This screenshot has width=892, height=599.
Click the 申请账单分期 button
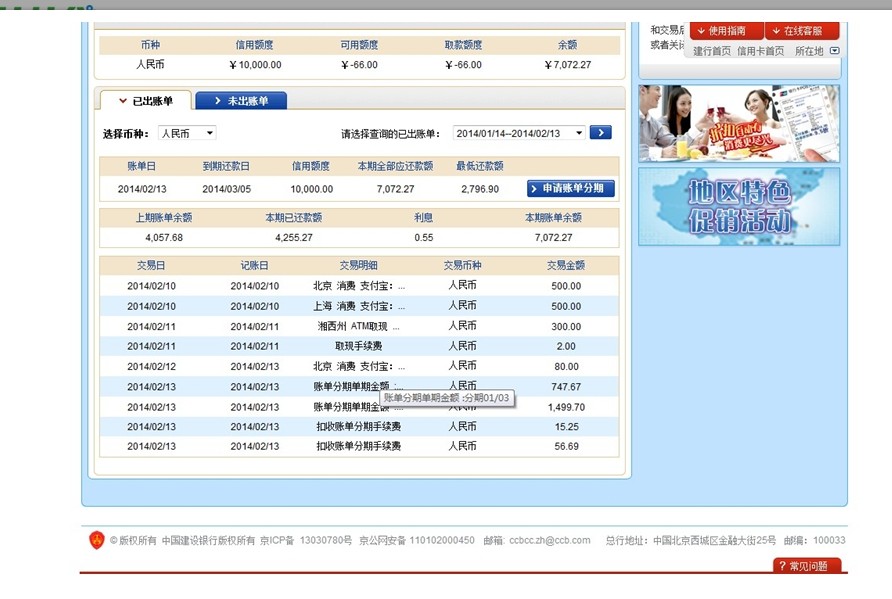click(x=571, y=188)
